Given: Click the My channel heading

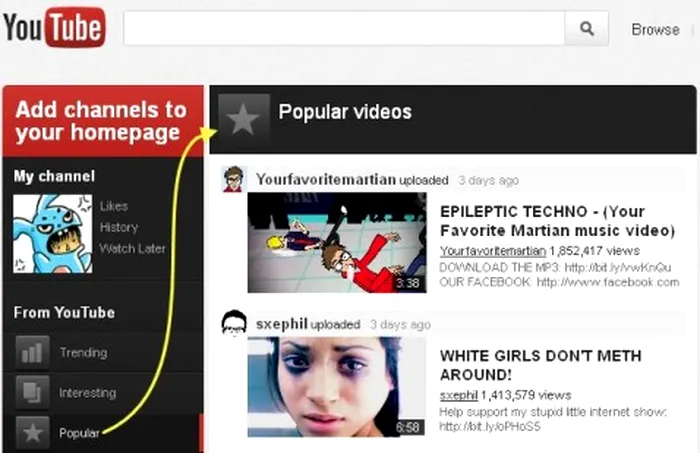Looking at the screenshot, I should coord(54,176).
